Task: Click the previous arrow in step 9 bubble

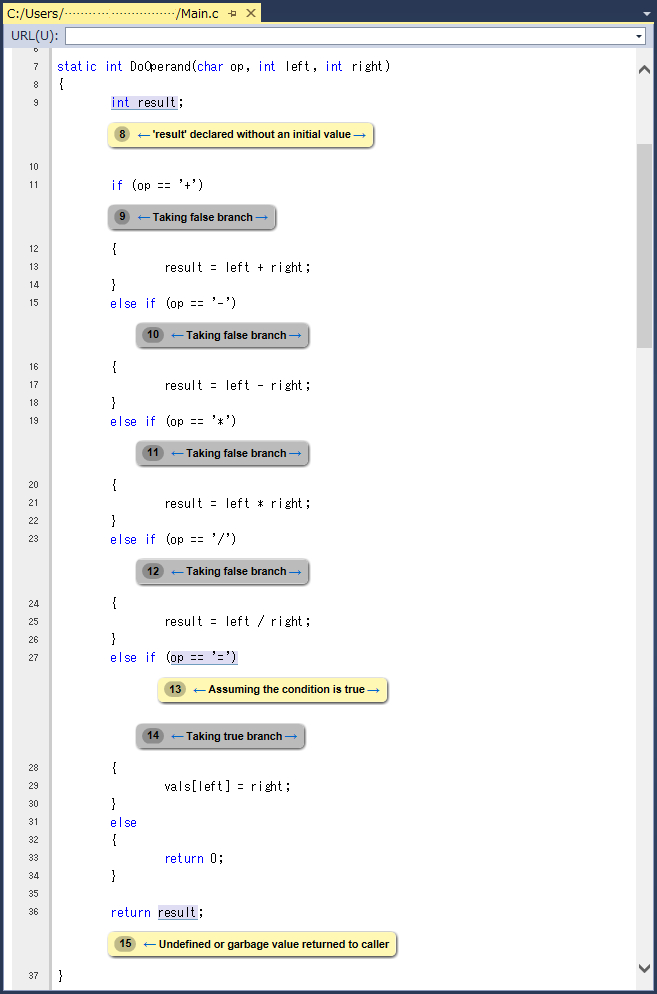Action: pos(143,217)
